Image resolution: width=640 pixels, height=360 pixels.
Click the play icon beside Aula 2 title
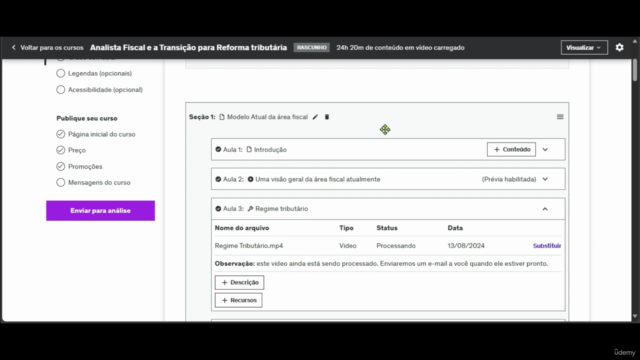[251, 179]
